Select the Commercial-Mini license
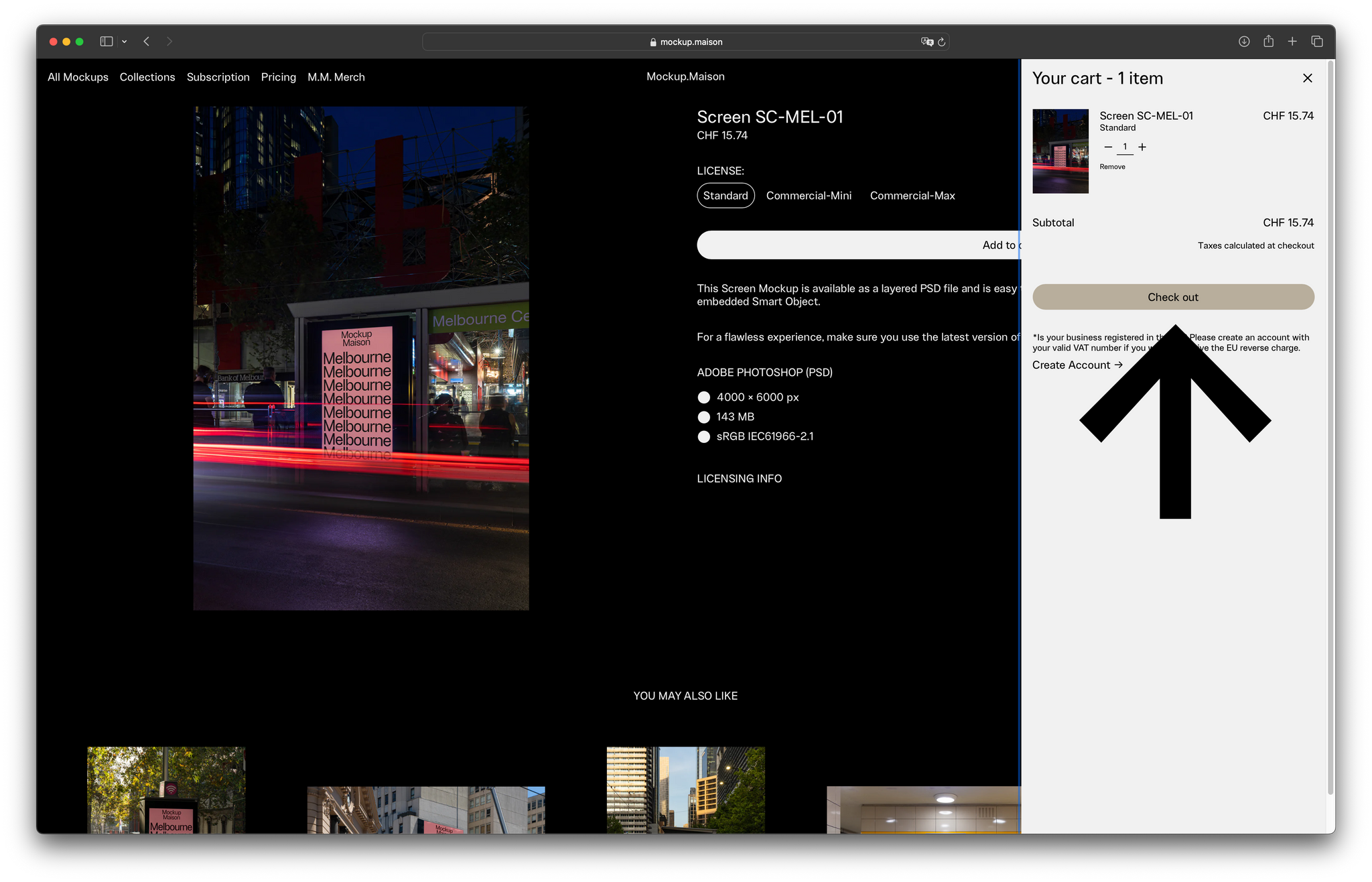This screenshot has height=882, width=1372. pos(809,195)
